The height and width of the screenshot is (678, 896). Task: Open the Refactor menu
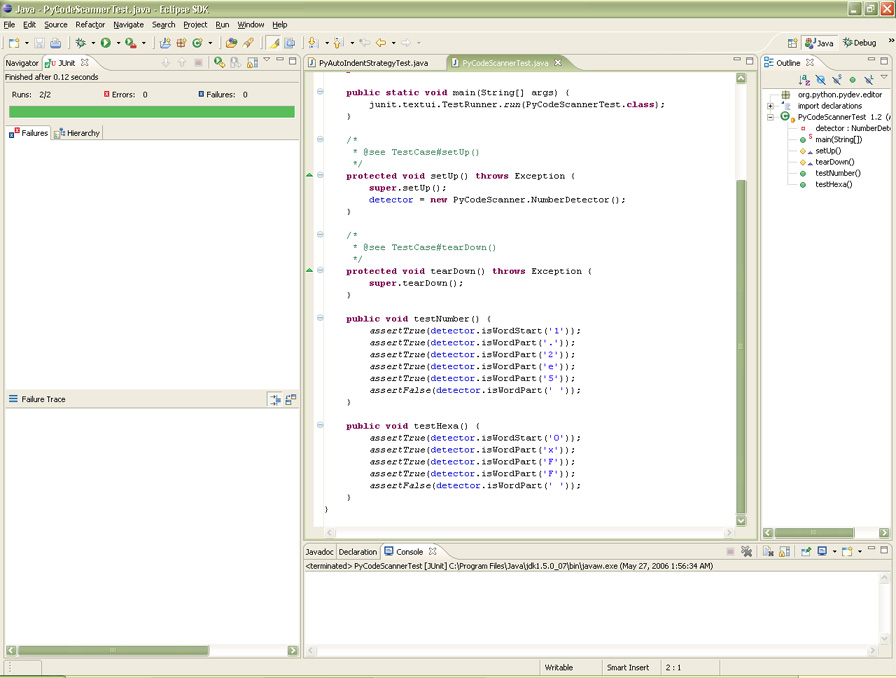90,24
